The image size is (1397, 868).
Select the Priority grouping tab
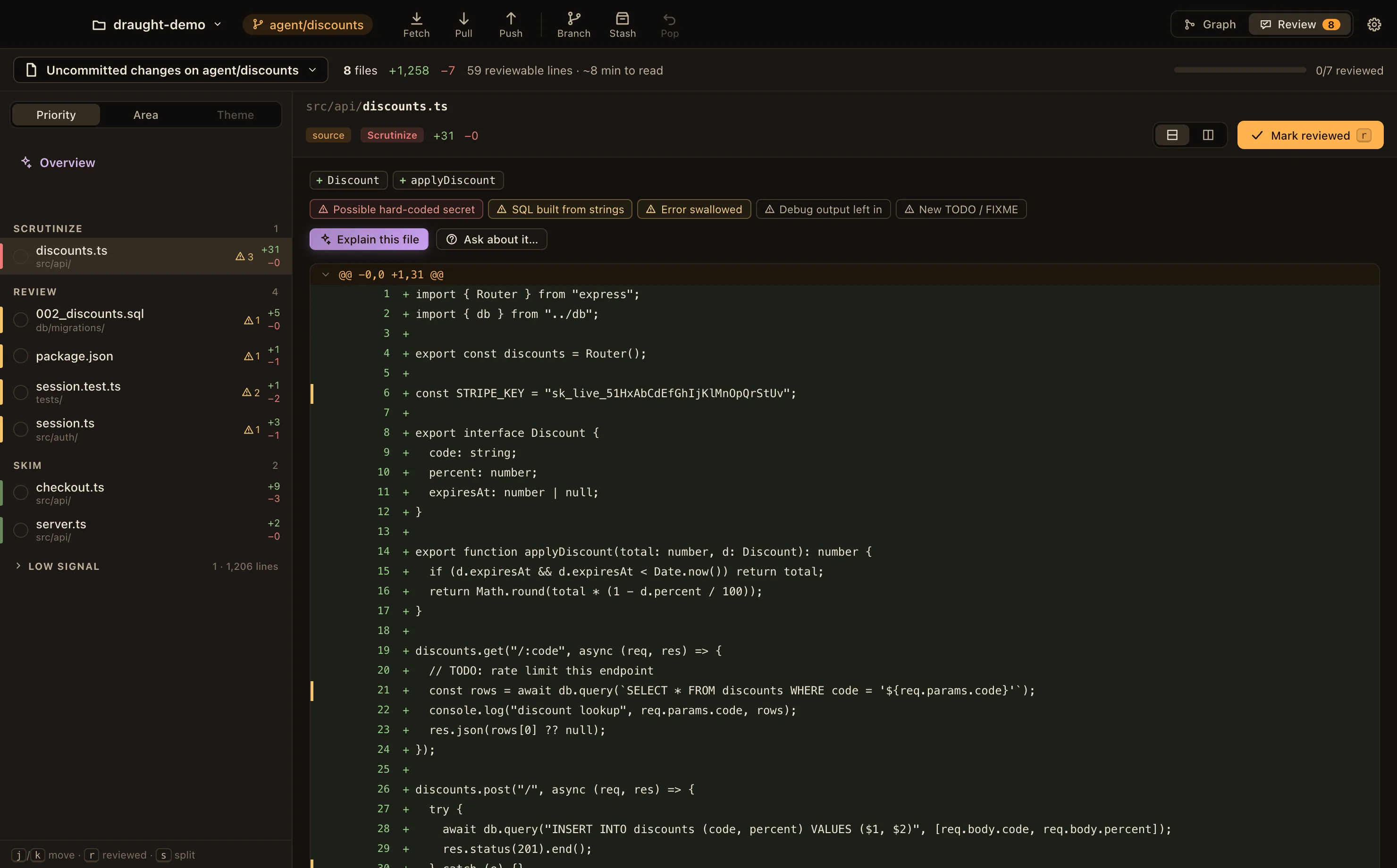coord(56,115)
